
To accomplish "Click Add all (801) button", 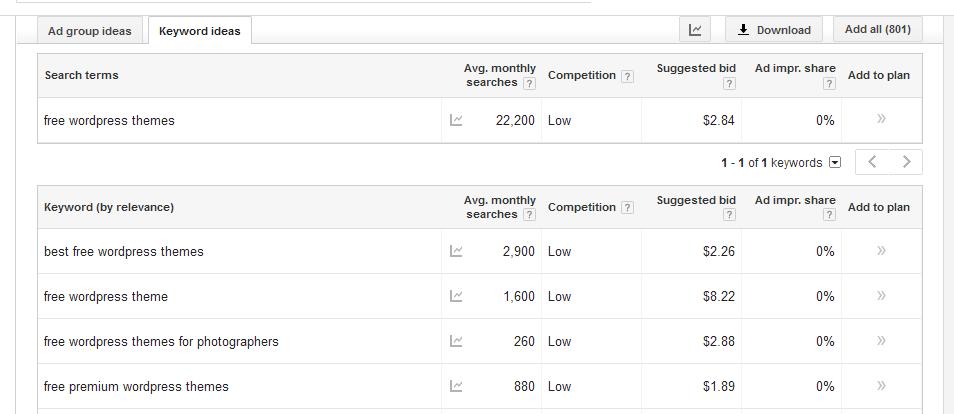I will click(x=877, y=29).
